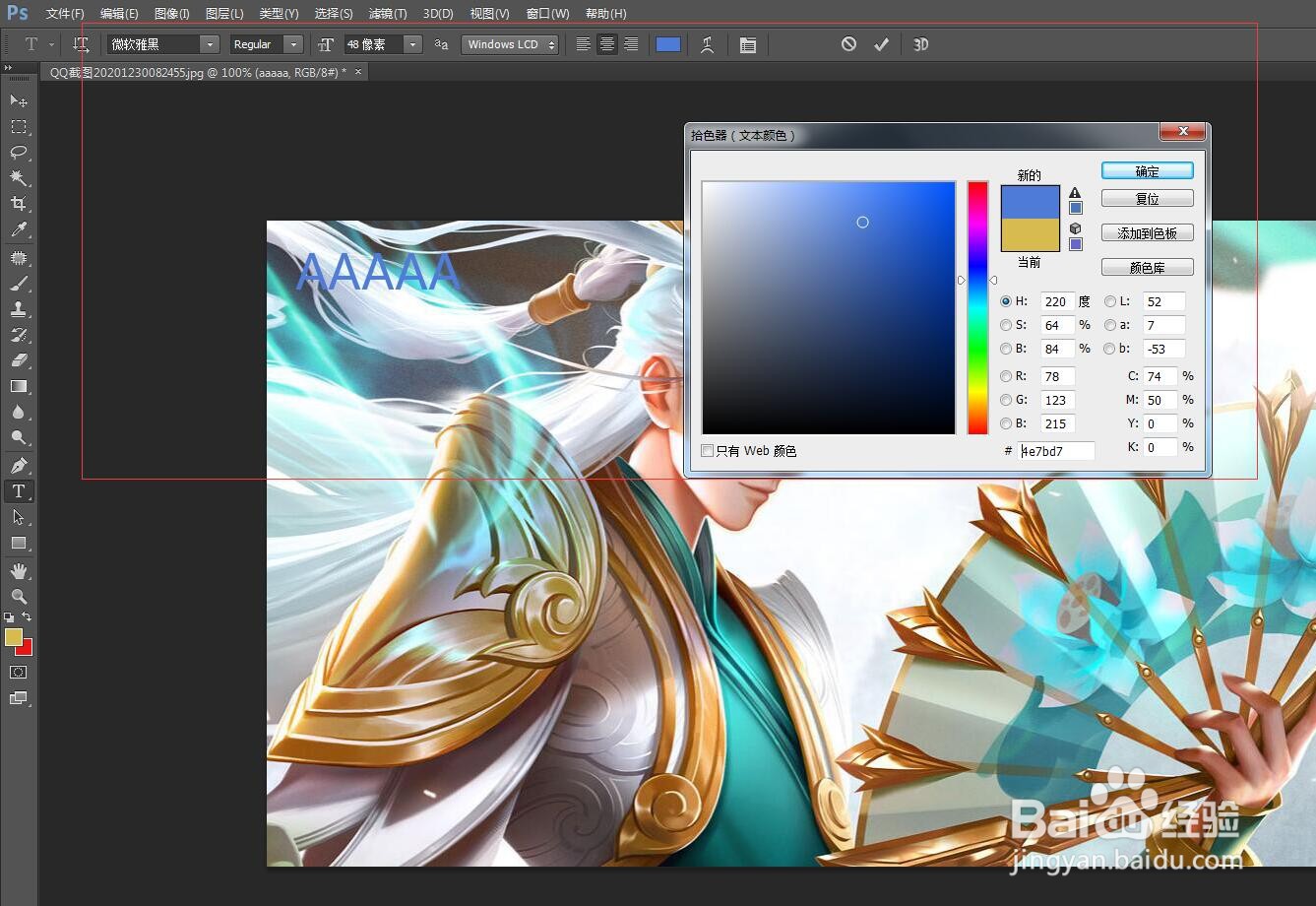Left align the text
Image resolution: width=1316 pixels, height=906 pixels.
tap(584, 44)
